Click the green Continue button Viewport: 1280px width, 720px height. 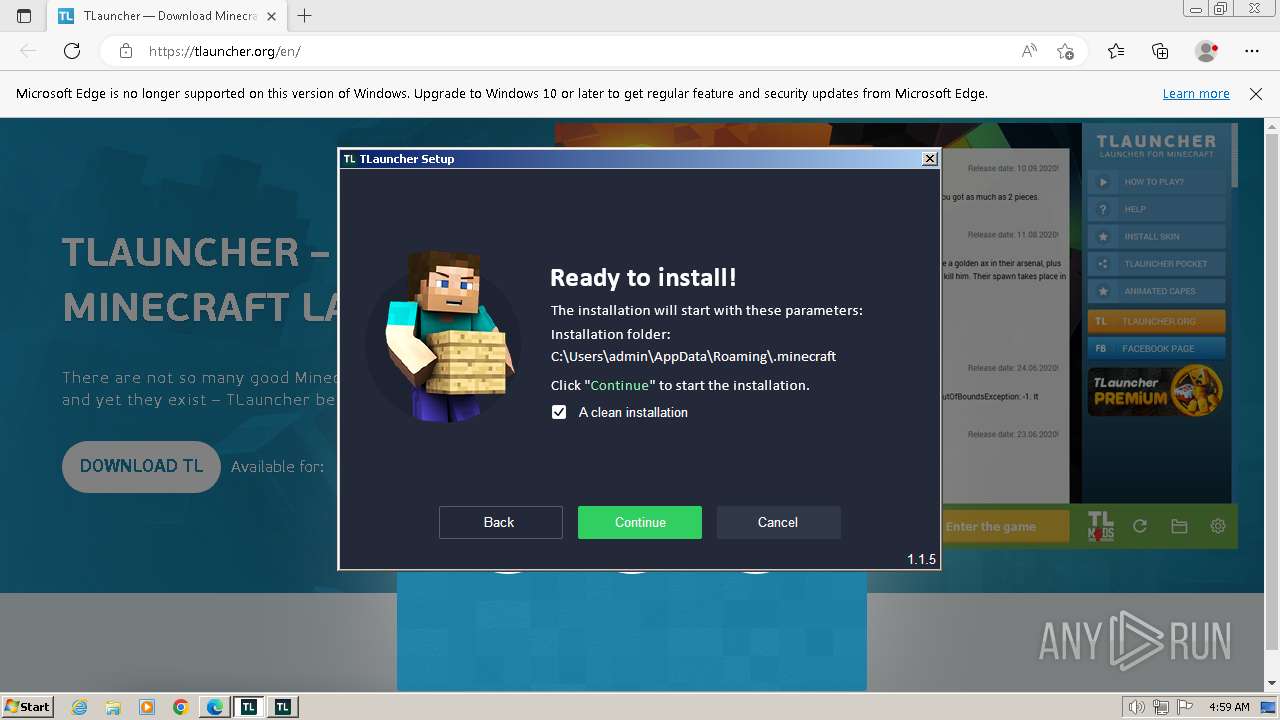[x=640, y=522]
